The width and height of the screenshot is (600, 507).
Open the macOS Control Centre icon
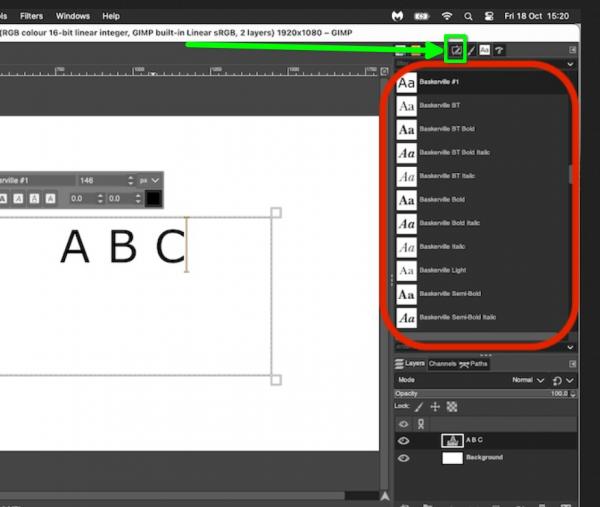489,16
